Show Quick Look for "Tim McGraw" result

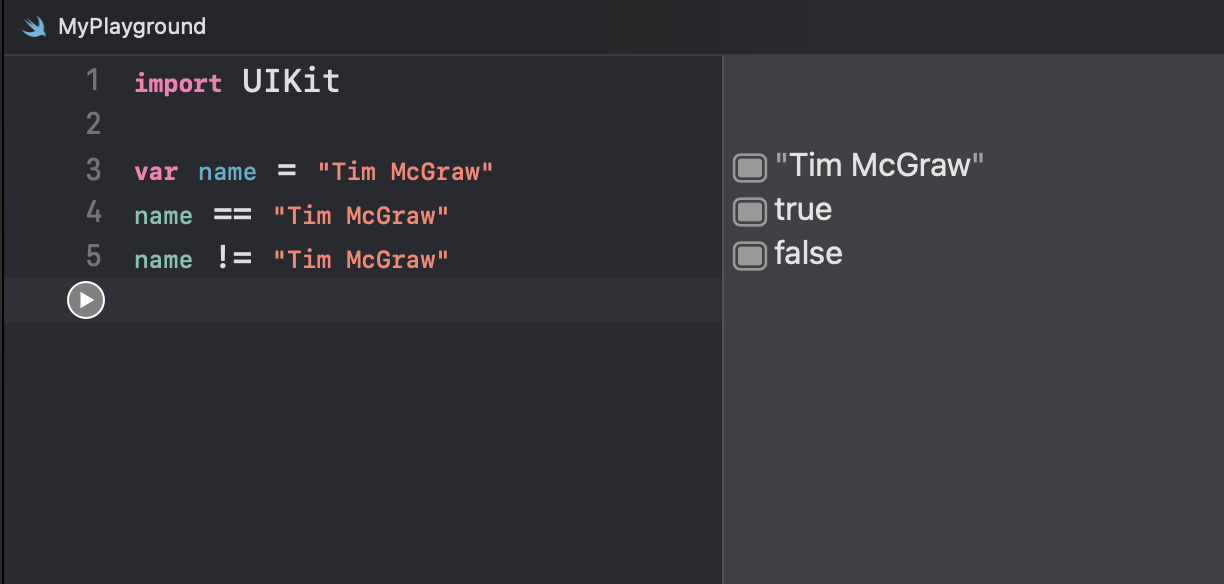coord(750,167)
